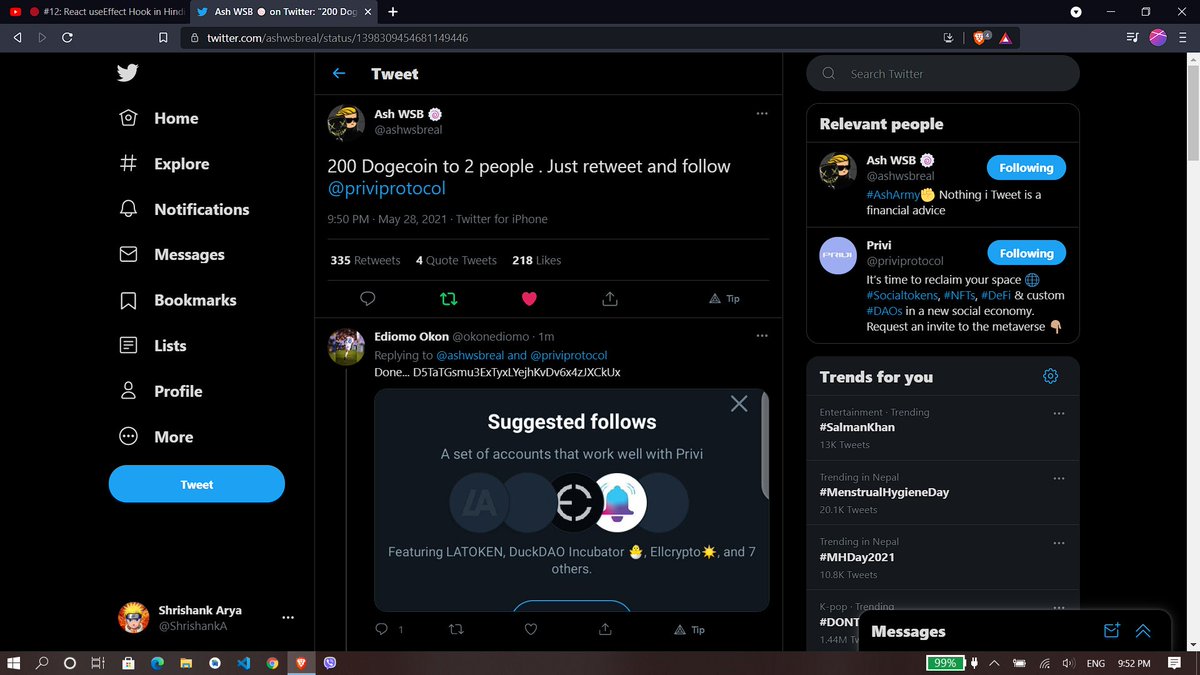Like Ediomo Okon's reply

pos(531,629)
